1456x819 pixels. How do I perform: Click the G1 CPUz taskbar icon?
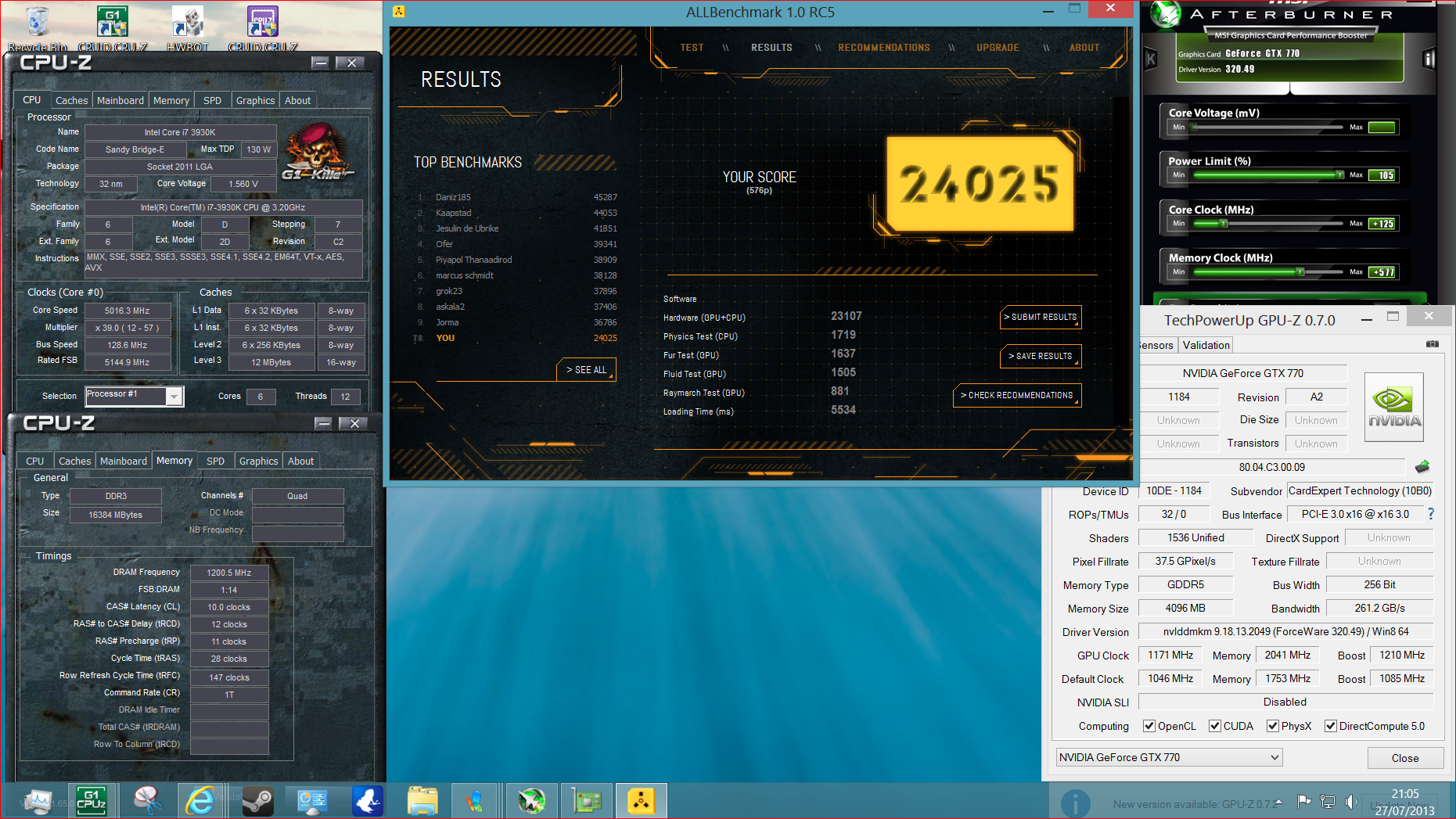tap(91, 801)
